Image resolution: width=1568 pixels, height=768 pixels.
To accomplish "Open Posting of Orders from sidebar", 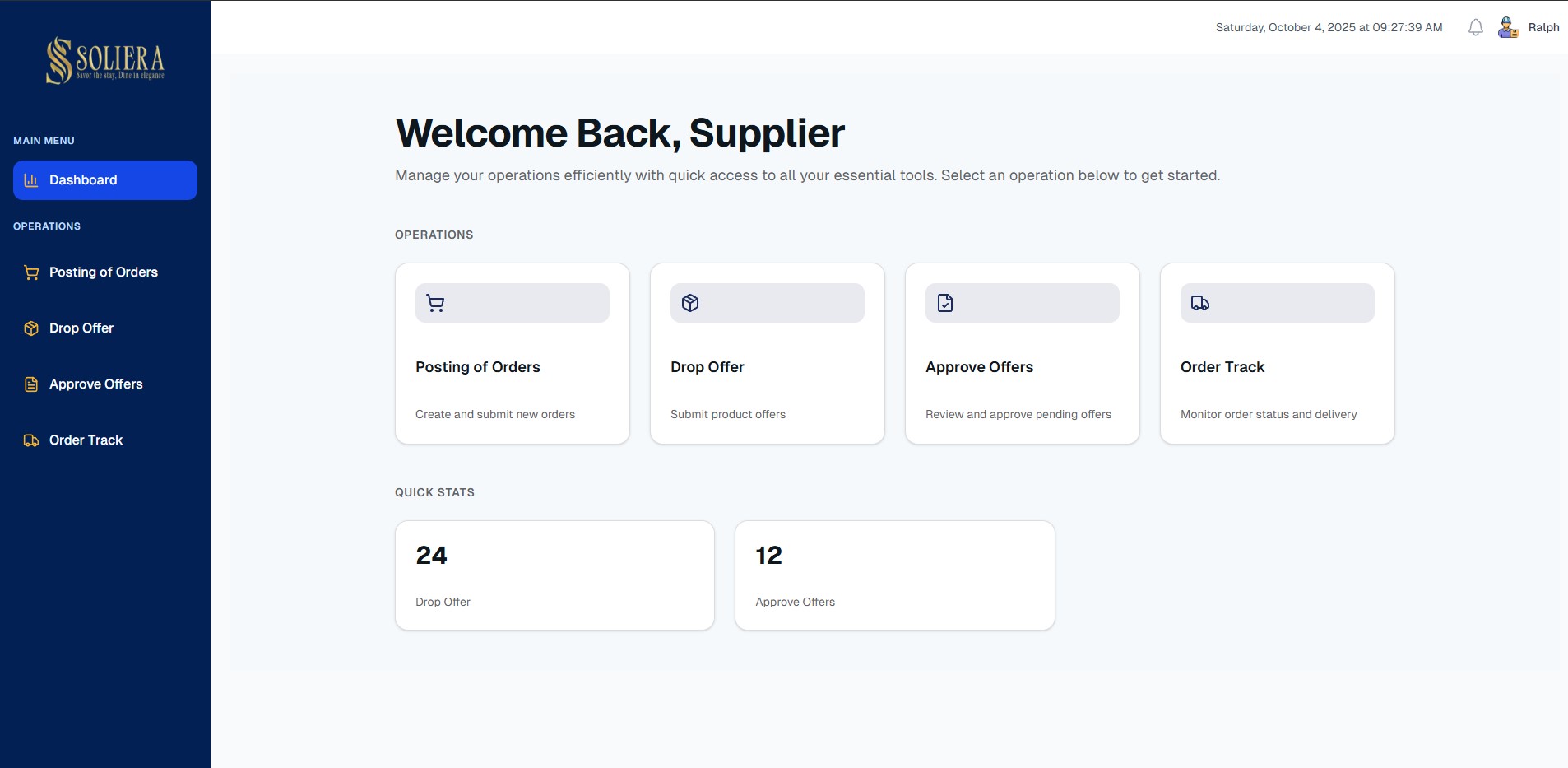I will pos(104,272).
